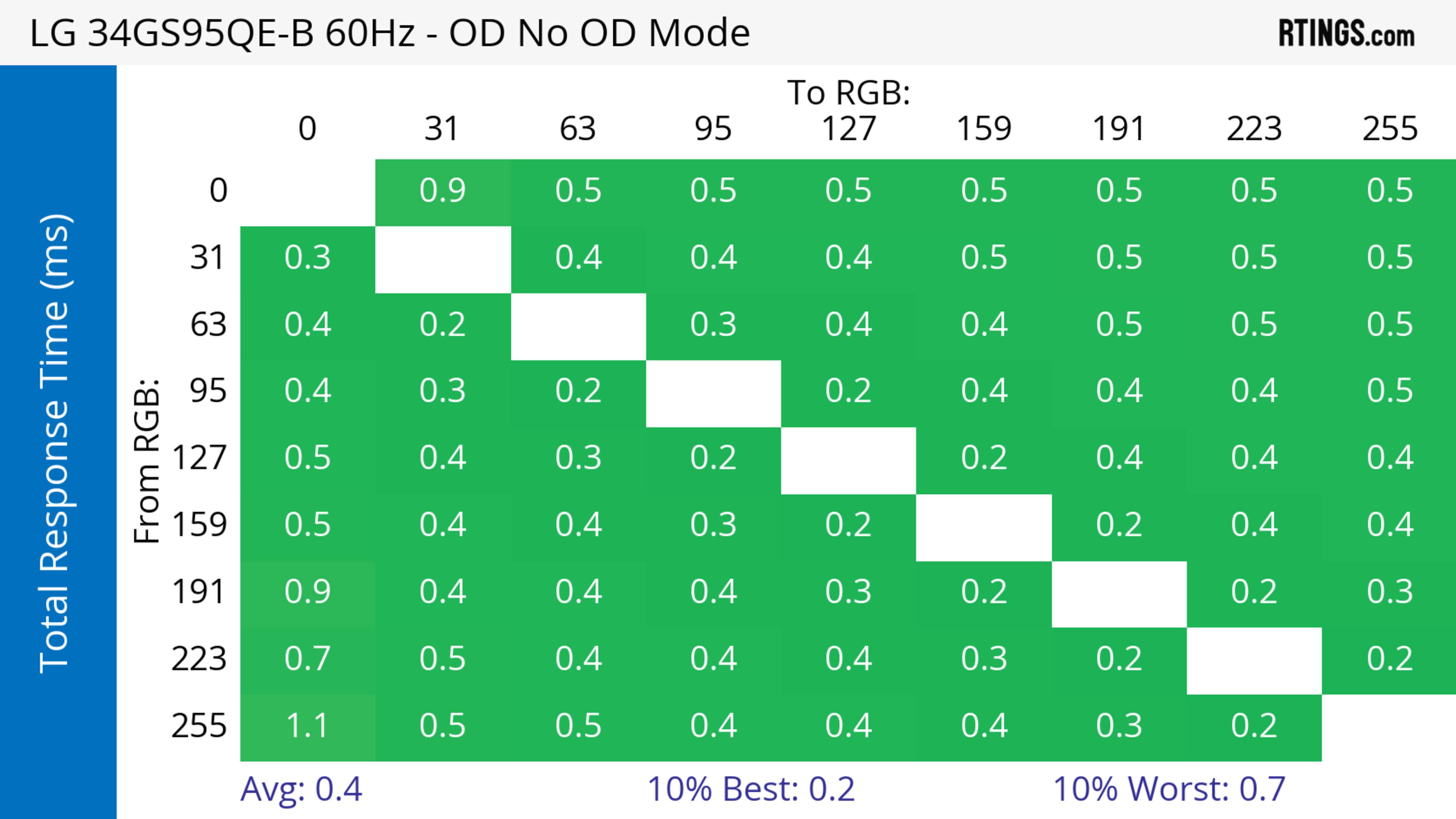Click the Avg: 0.4 label

(301, 789)
